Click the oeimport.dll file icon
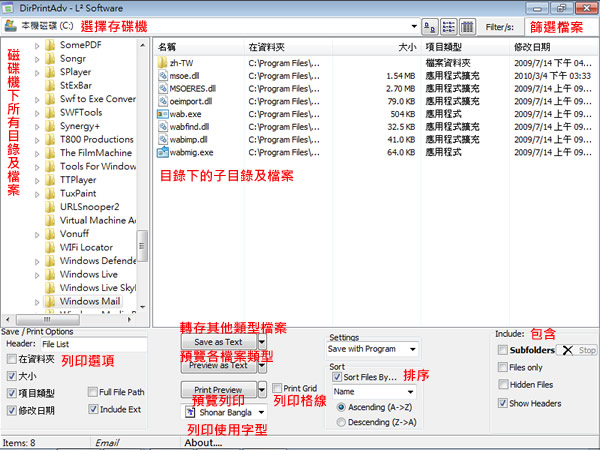 163,101
